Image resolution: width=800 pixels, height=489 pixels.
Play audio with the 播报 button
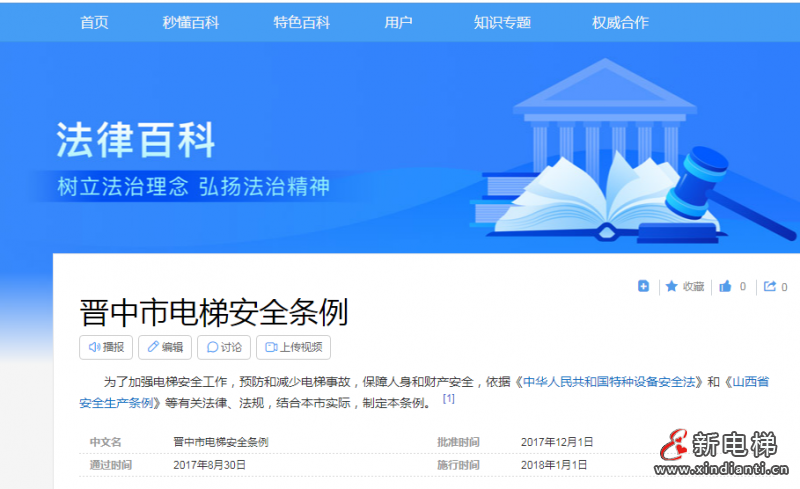(106, 347)
